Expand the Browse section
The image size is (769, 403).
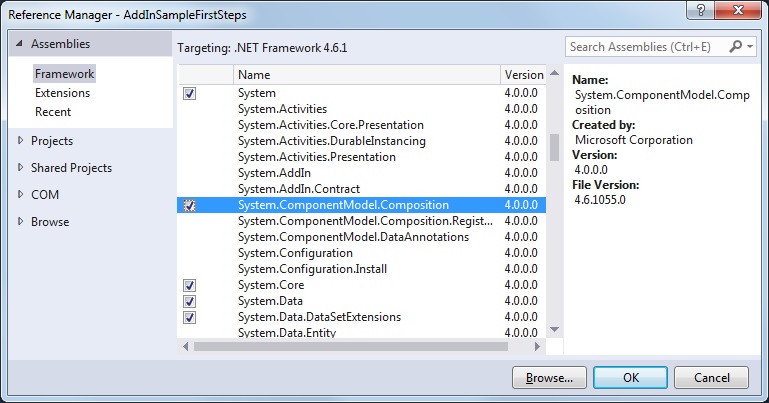[x=20, y=222]
